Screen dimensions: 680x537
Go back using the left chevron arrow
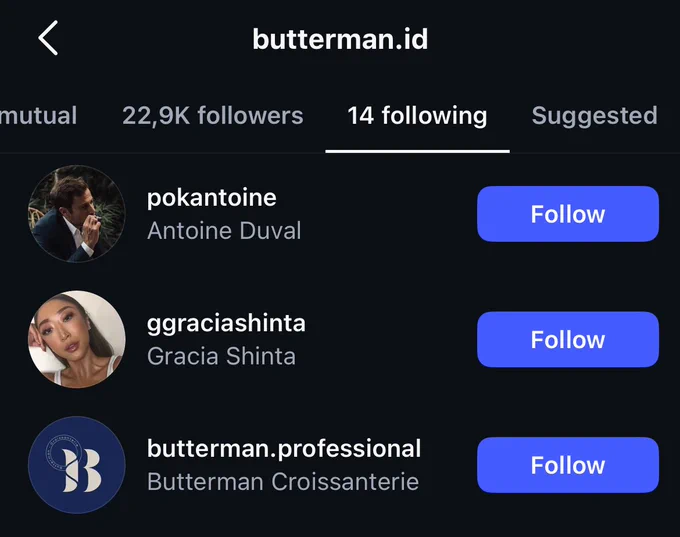[x=48, y=38]
